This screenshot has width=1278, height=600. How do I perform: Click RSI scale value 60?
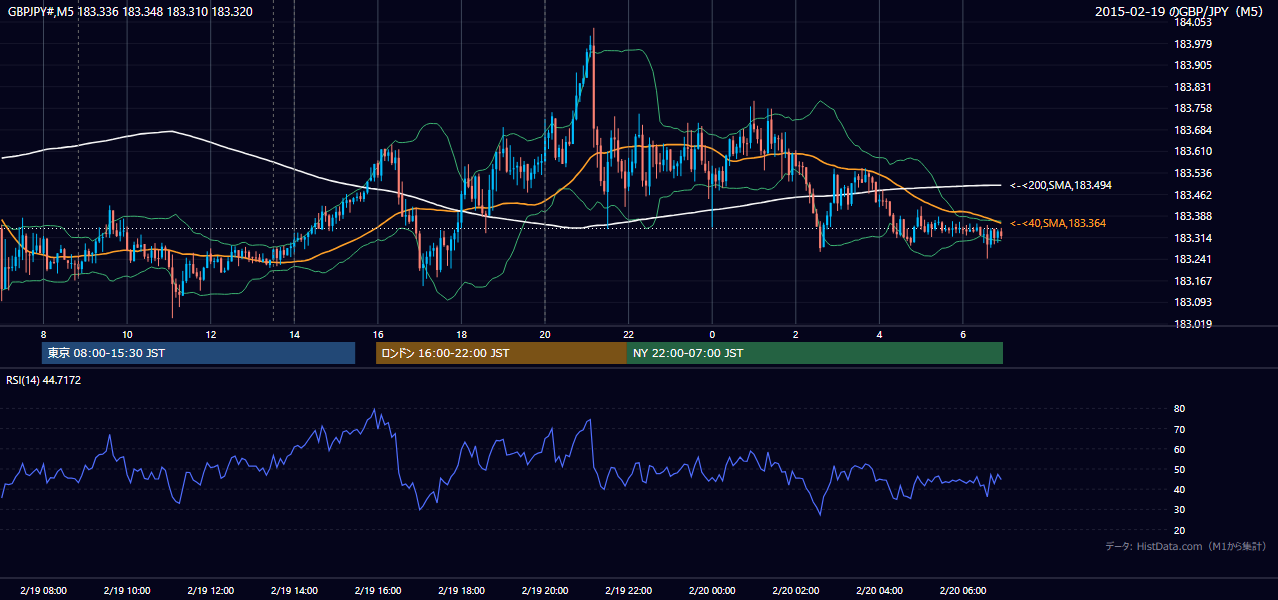(1179, 449)
